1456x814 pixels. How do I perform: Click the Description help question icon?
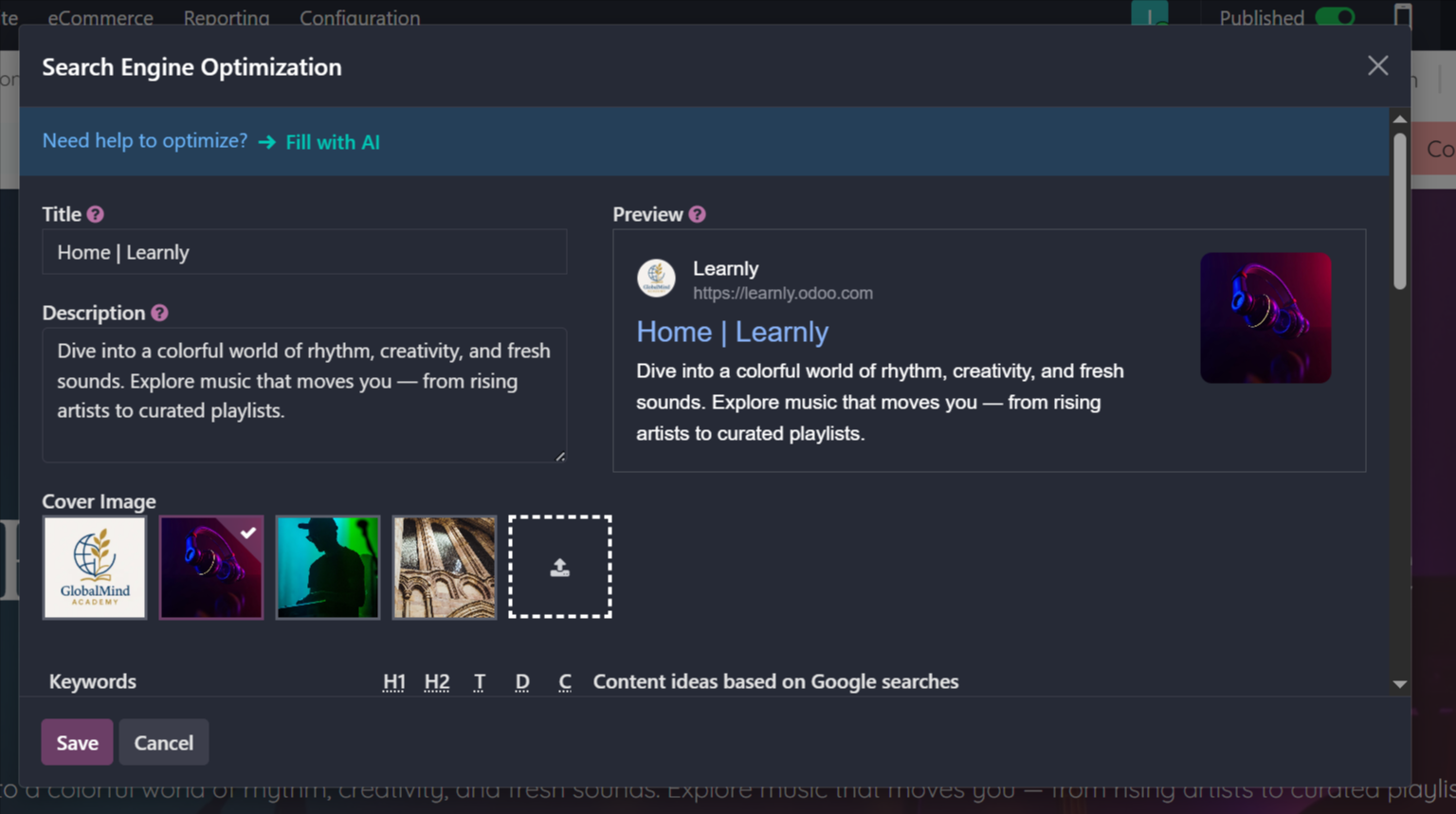coord(159,313)
